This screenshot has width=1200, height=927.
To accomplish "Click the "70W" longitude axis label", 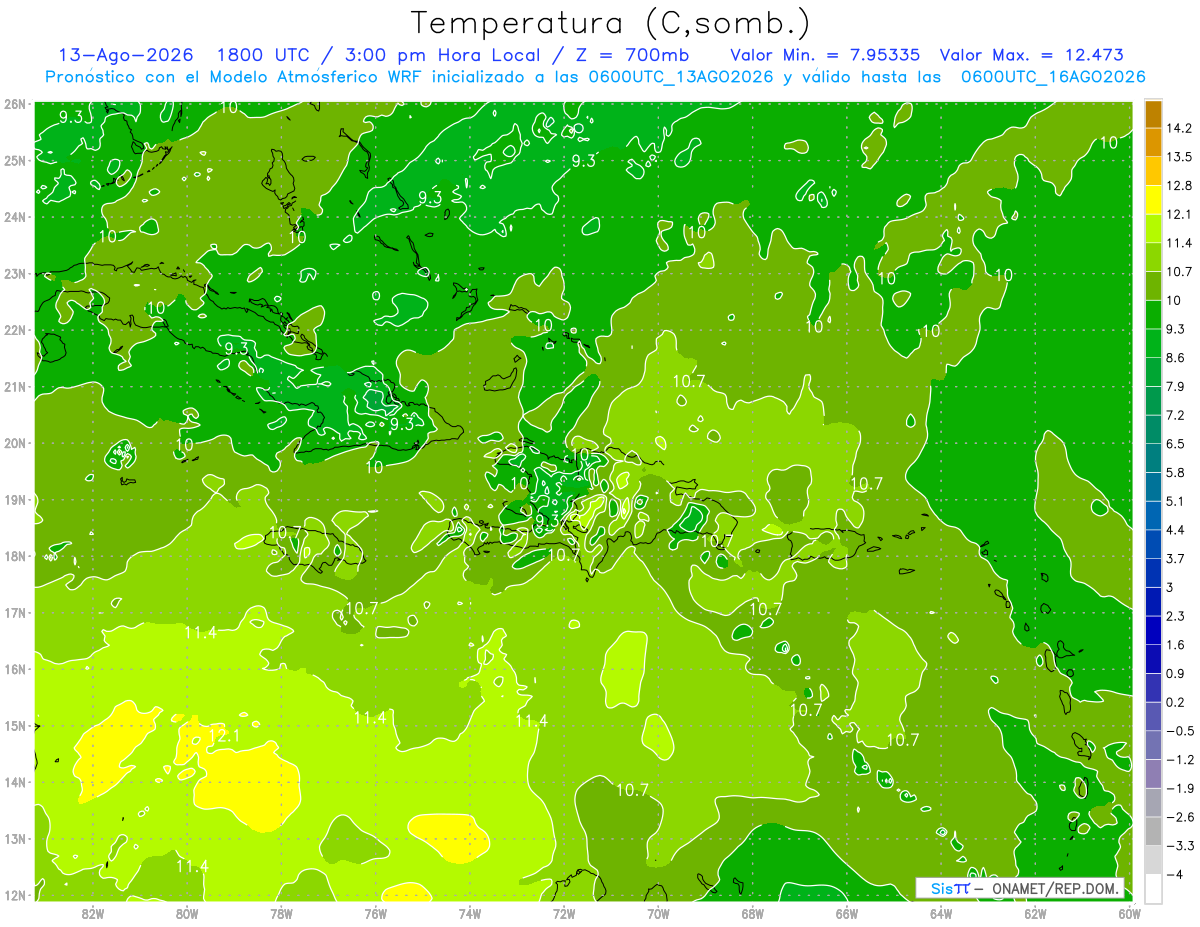I will pyautogui.click(x=658, y=913).
